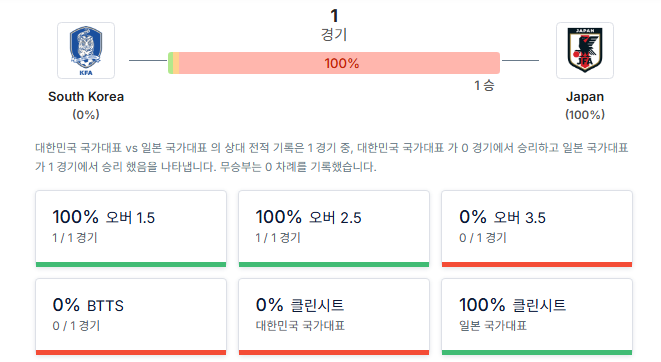This screenshot has width=661, height=362.
Task: Select the 0% BTTS stat card
Action: tap(131, 316)
